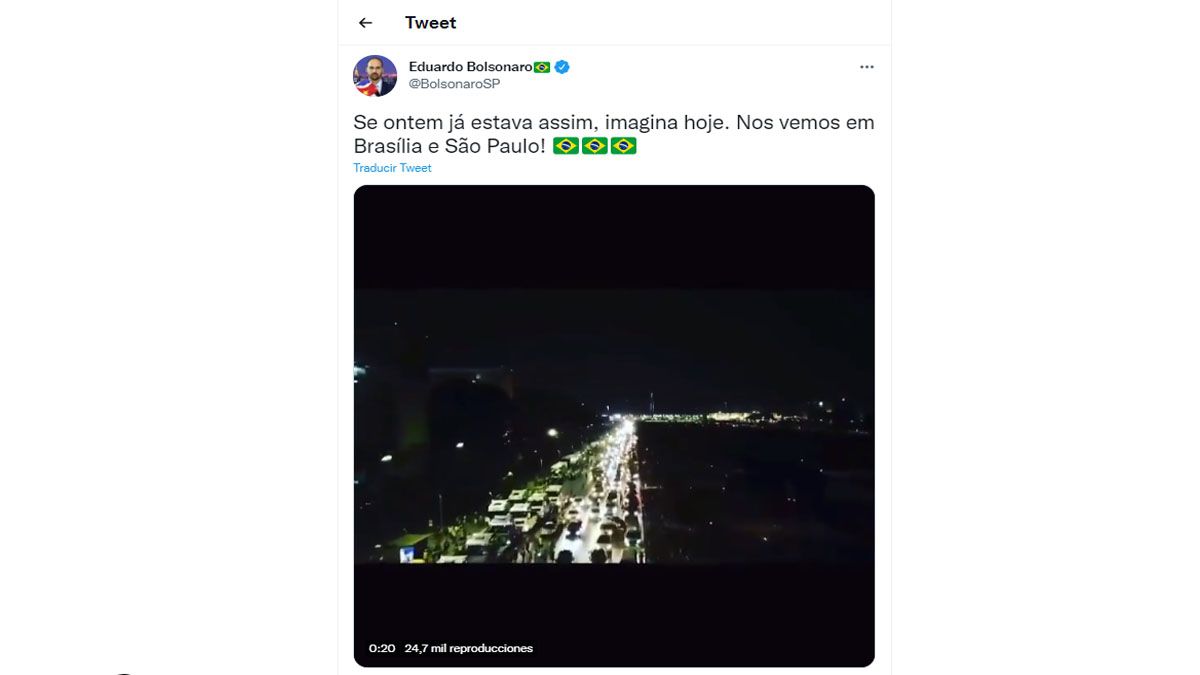Play the embedded traffic video
This screenshot has height=675, width=1200.
tap(614, 425)
